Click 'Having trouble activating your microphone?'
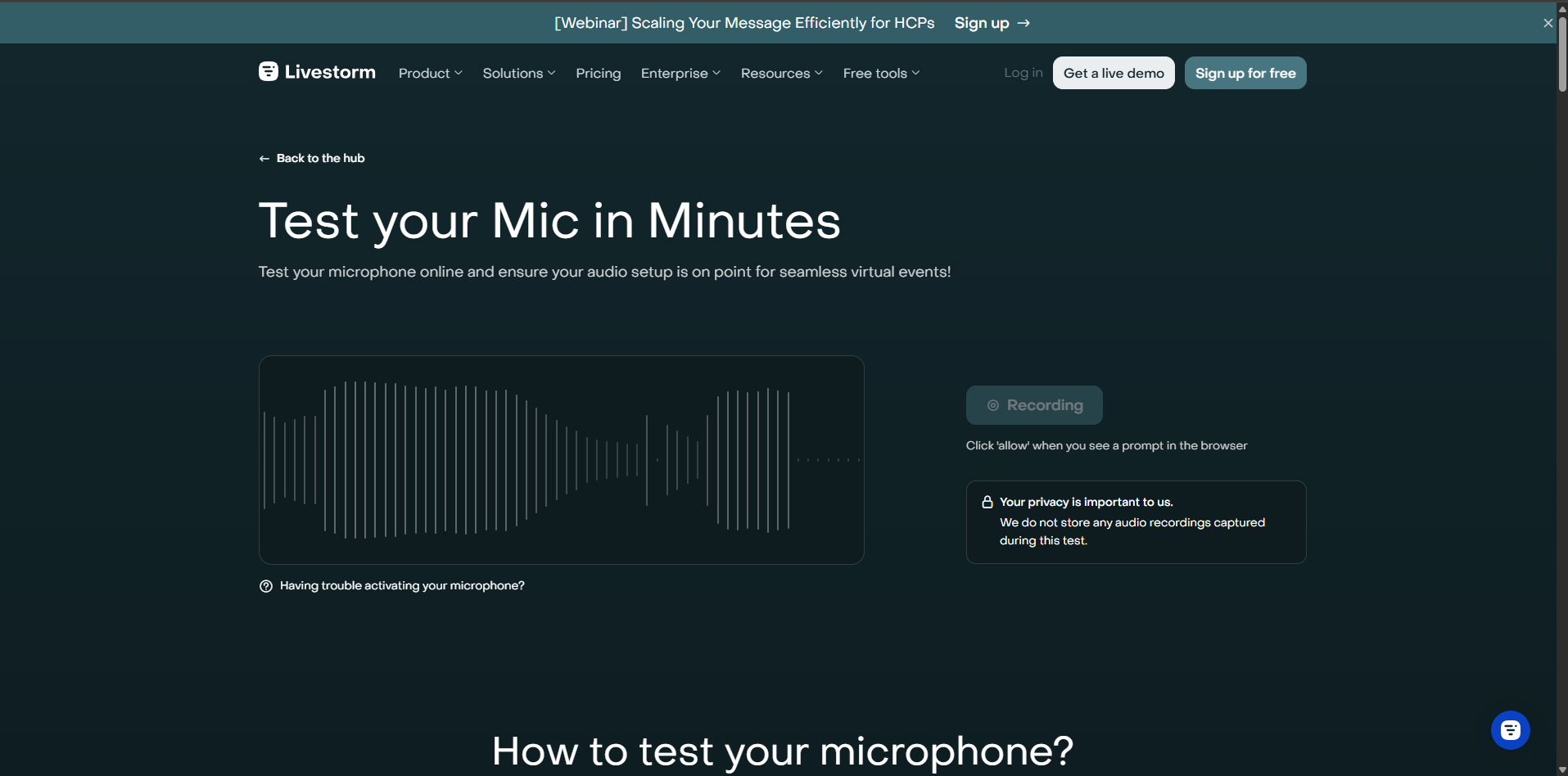 401,585
